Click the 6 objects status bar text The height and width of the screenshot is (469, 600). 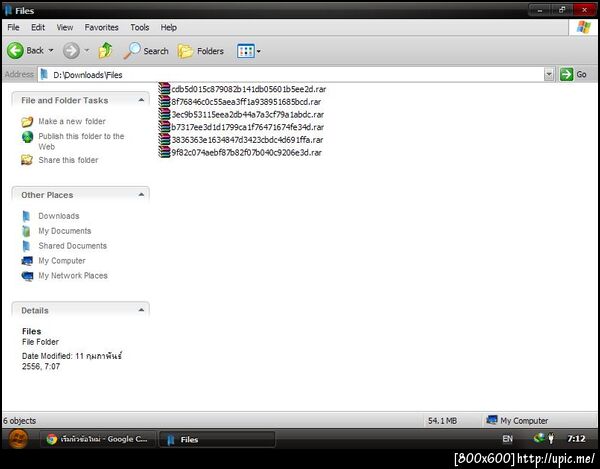20,420
